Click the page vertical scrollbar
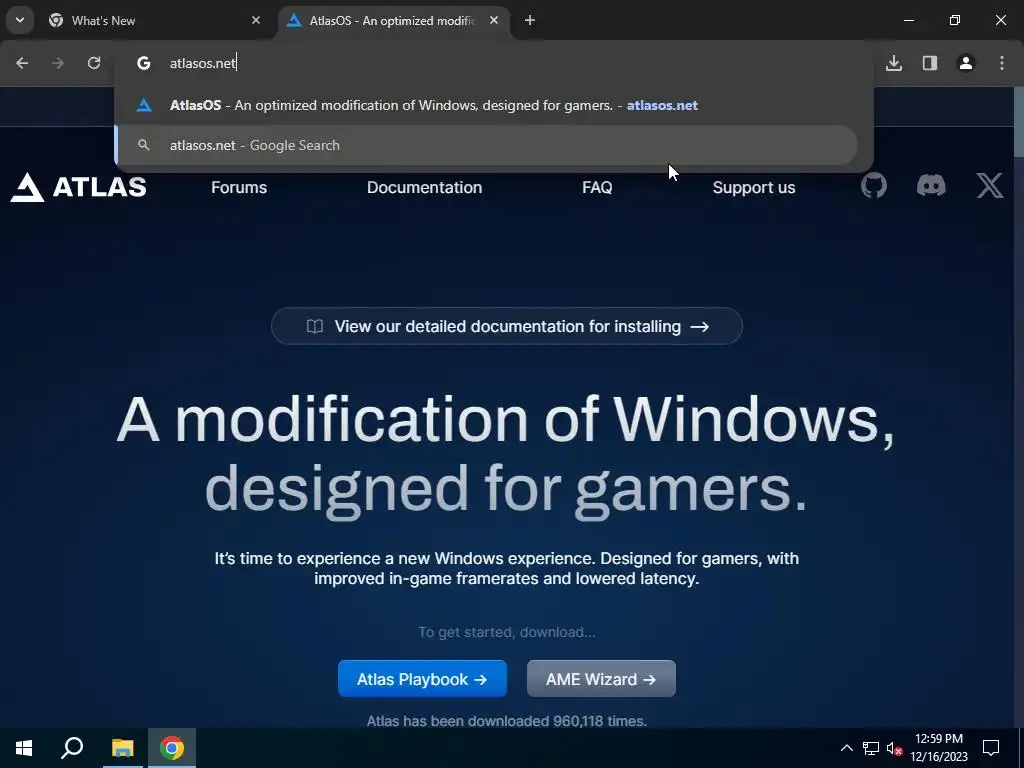Screen dimensions: 1024x768 (1019, 124)
